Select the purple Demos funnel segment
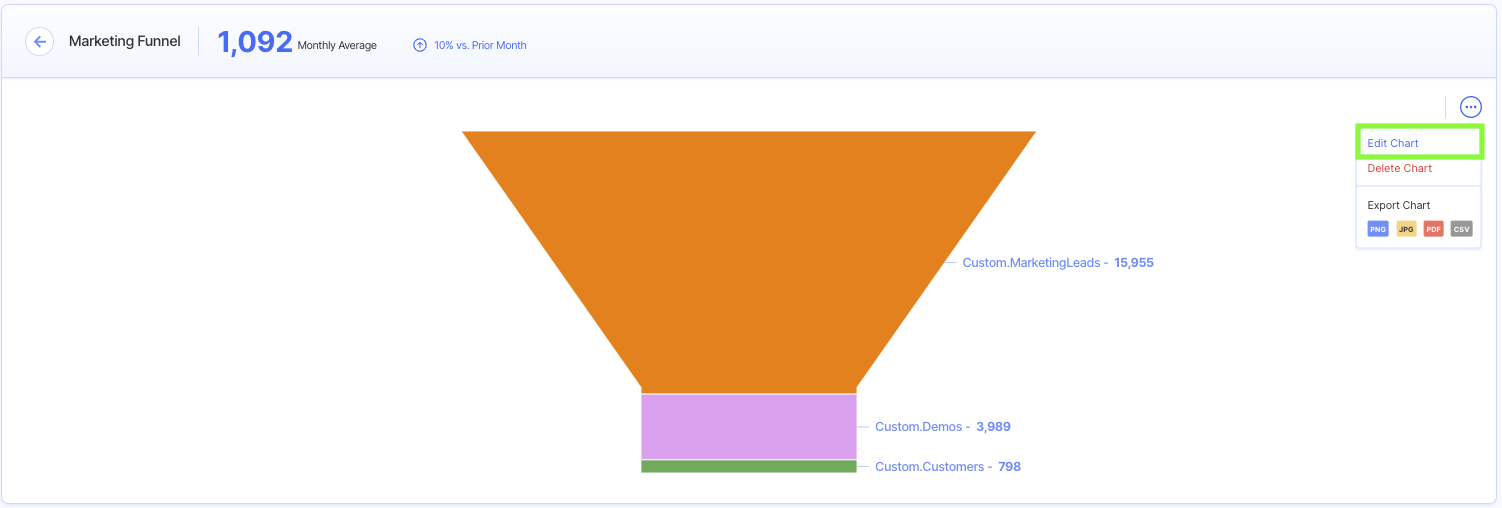Screen dimensions: 1502x508 pyautogui.click(x=748, y=426)
